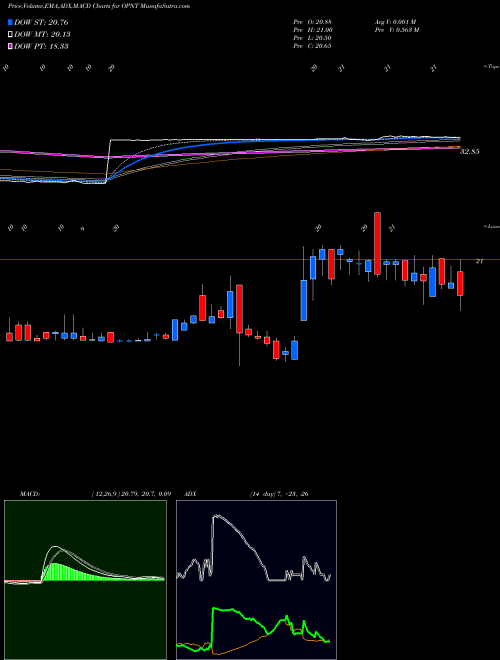Click the blue DOW ST legend swatch
500x660 pixels.
[x=11, y=22]
